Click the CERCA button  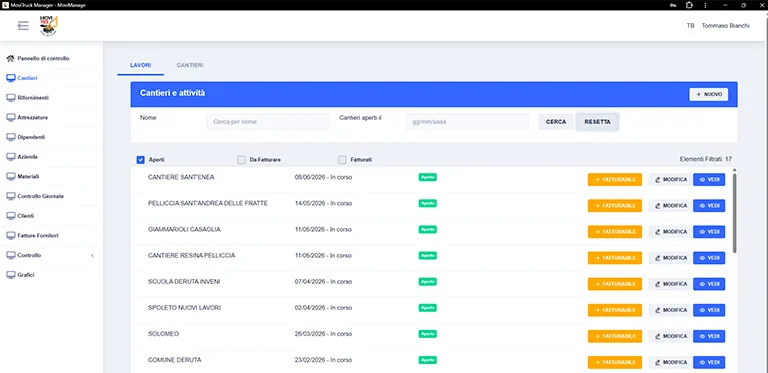(556, 122)
